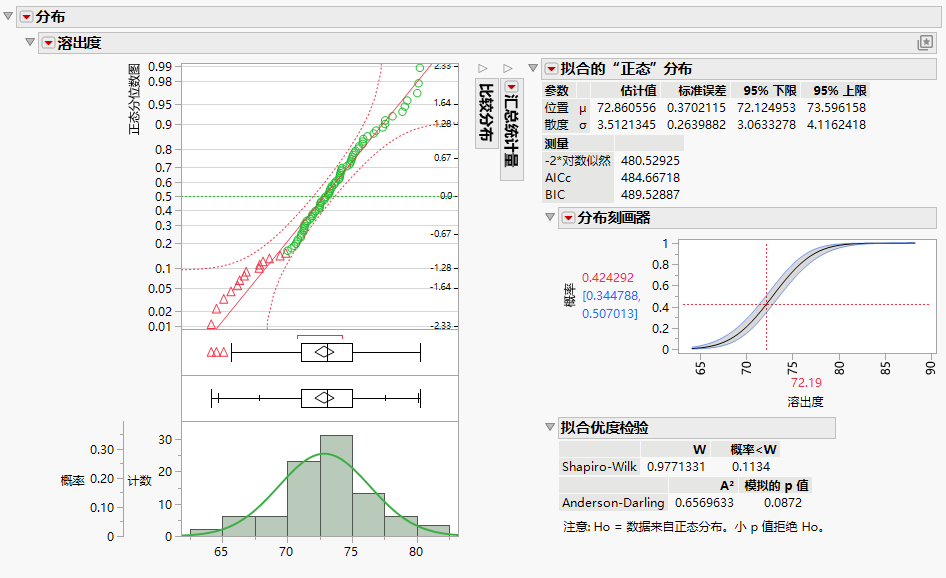Click the outlier box plot's mean diamond
Viewport: 946px width, 578px height.
[x=325, y=352]
